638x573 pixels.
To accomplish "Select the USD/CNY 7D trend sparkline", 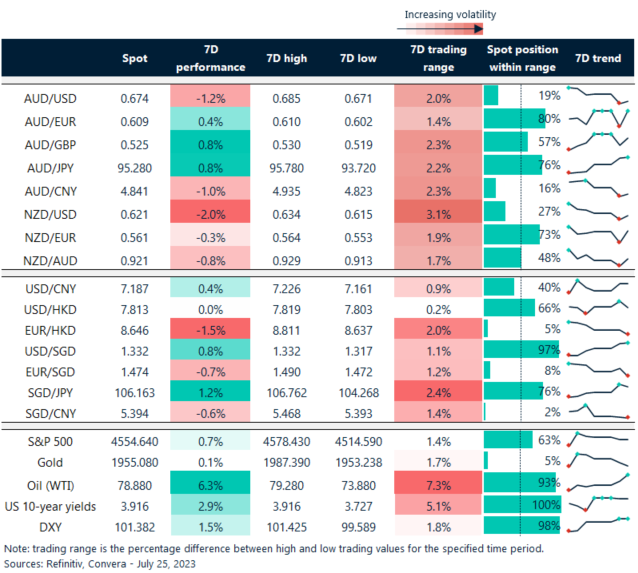I will [598, 287].
